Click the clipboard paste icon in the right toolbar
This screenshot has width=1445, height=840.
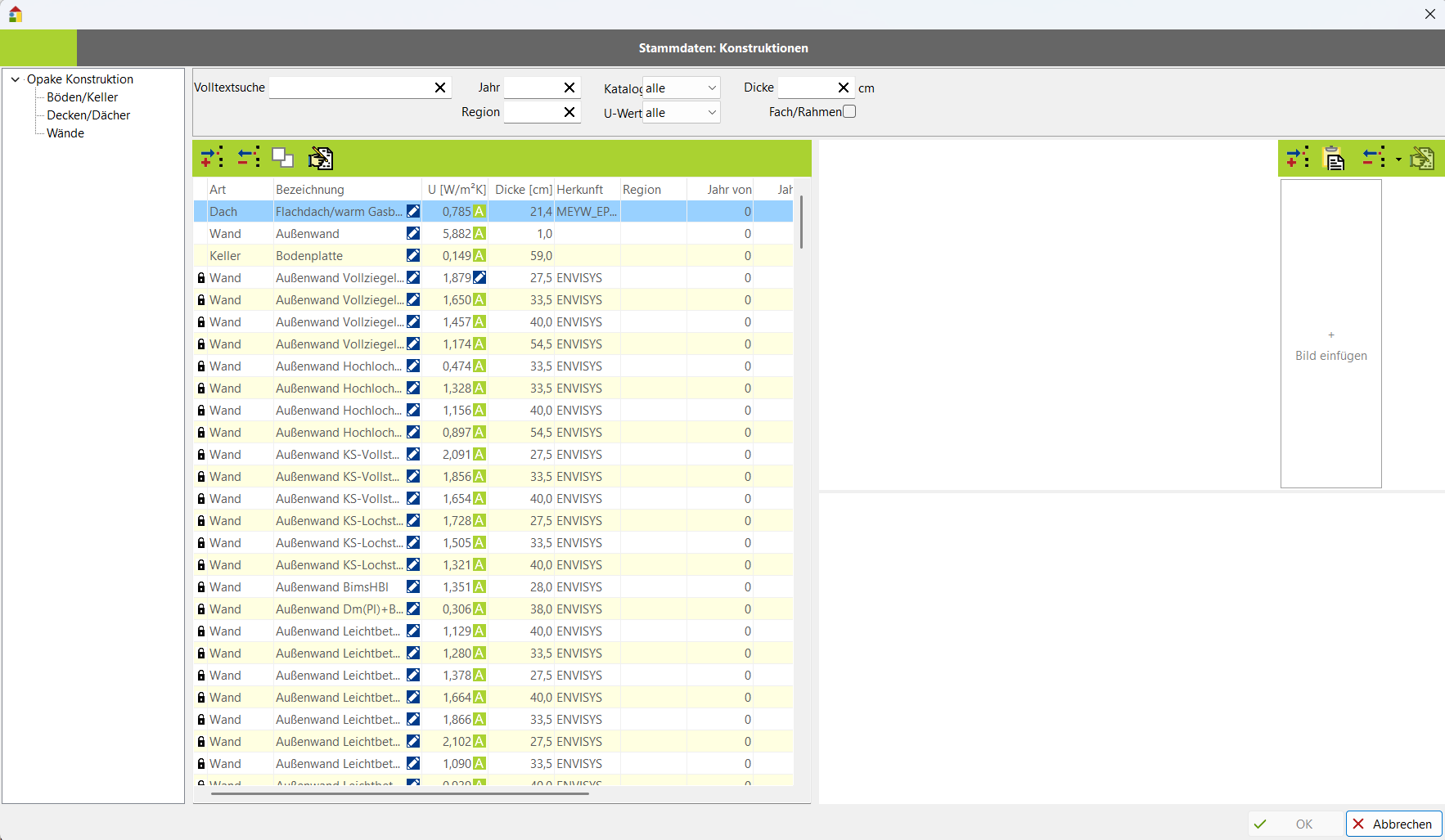[1335, 159]
